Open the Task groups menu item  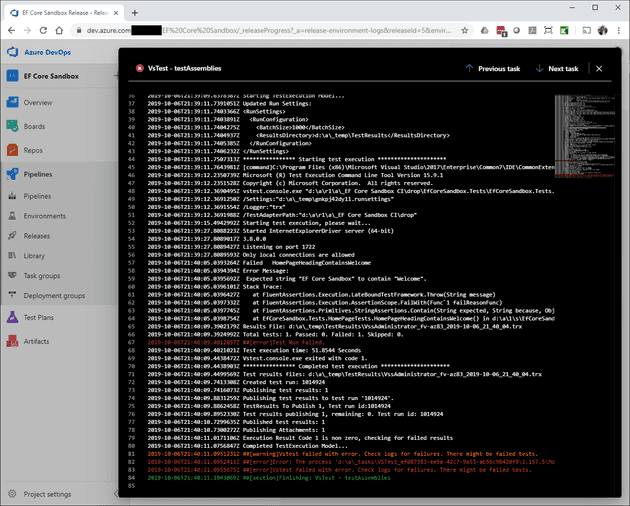pyautogui.click(x=42, y=276)
